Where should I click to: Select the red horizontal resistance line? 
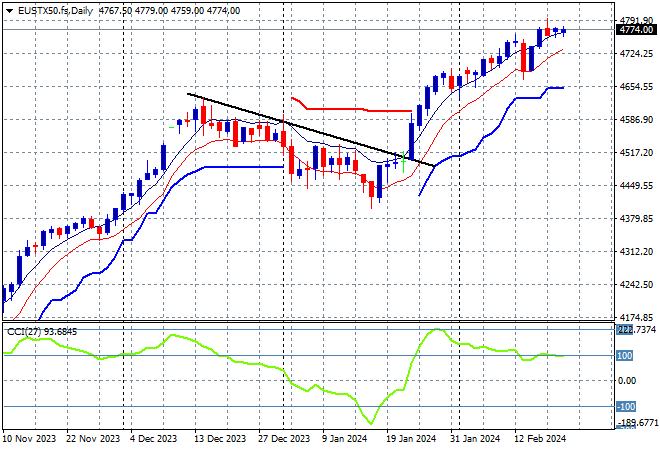pos(351,109)
